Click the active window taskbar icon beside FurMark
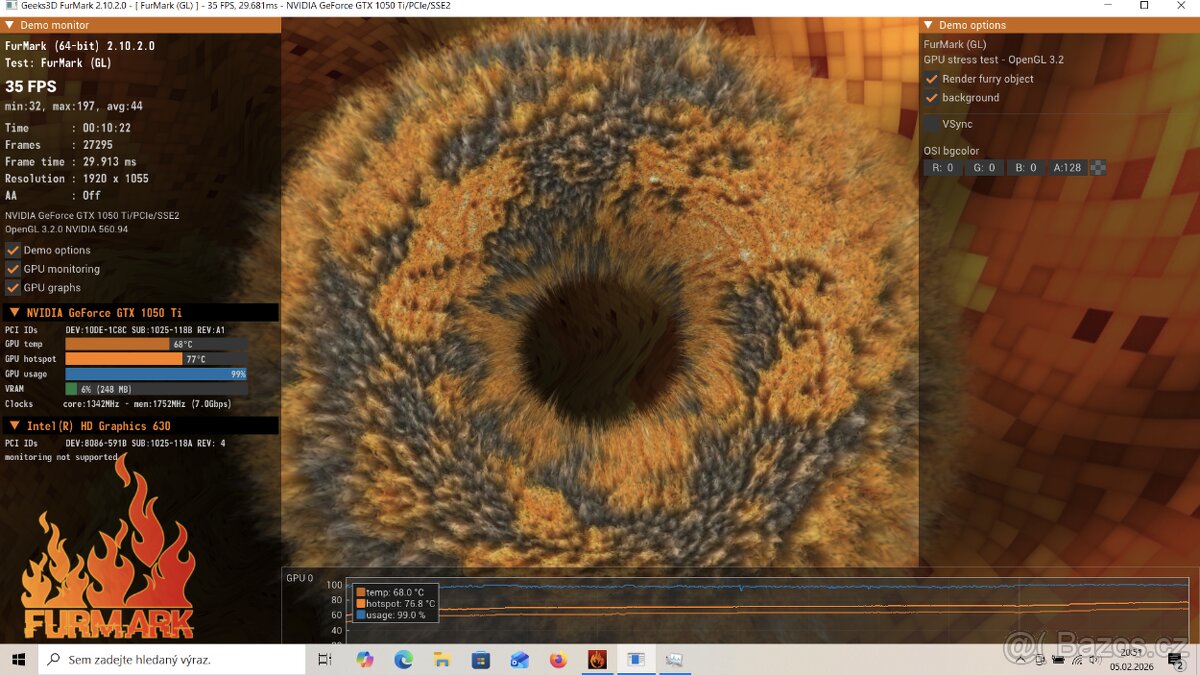The image size is (1200, 675). pyautogui.click(x=636, y=660)
